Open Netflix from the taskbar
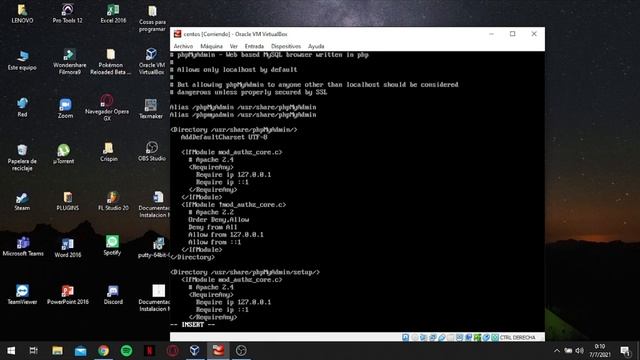The image size is (640, 360). tap(149, 351)
